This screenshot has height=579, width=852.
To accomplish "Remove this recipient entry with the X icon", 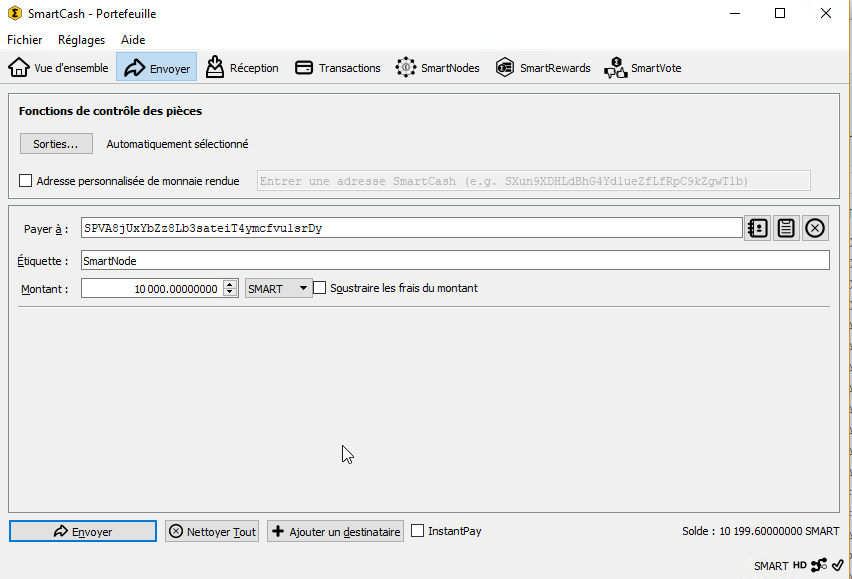I will [815, 228].
